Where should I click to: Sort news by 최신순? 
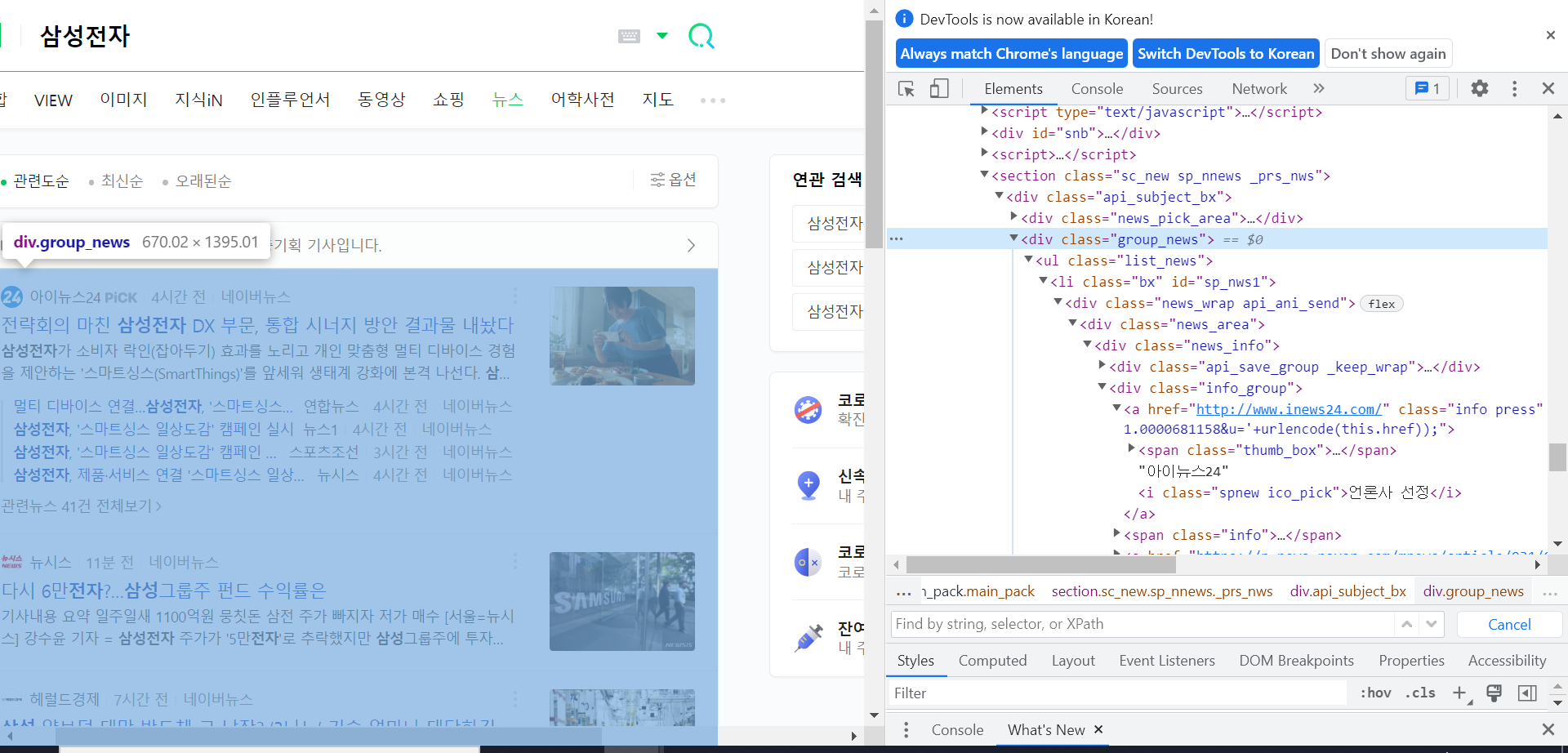[x=122, y=181]
